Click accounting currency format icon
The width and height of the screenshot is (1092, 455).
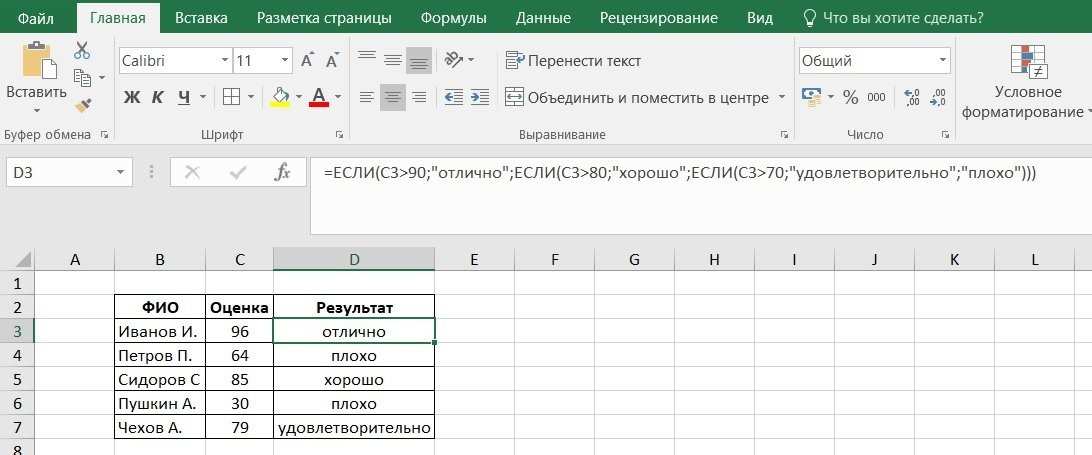(x=811, y=97)
